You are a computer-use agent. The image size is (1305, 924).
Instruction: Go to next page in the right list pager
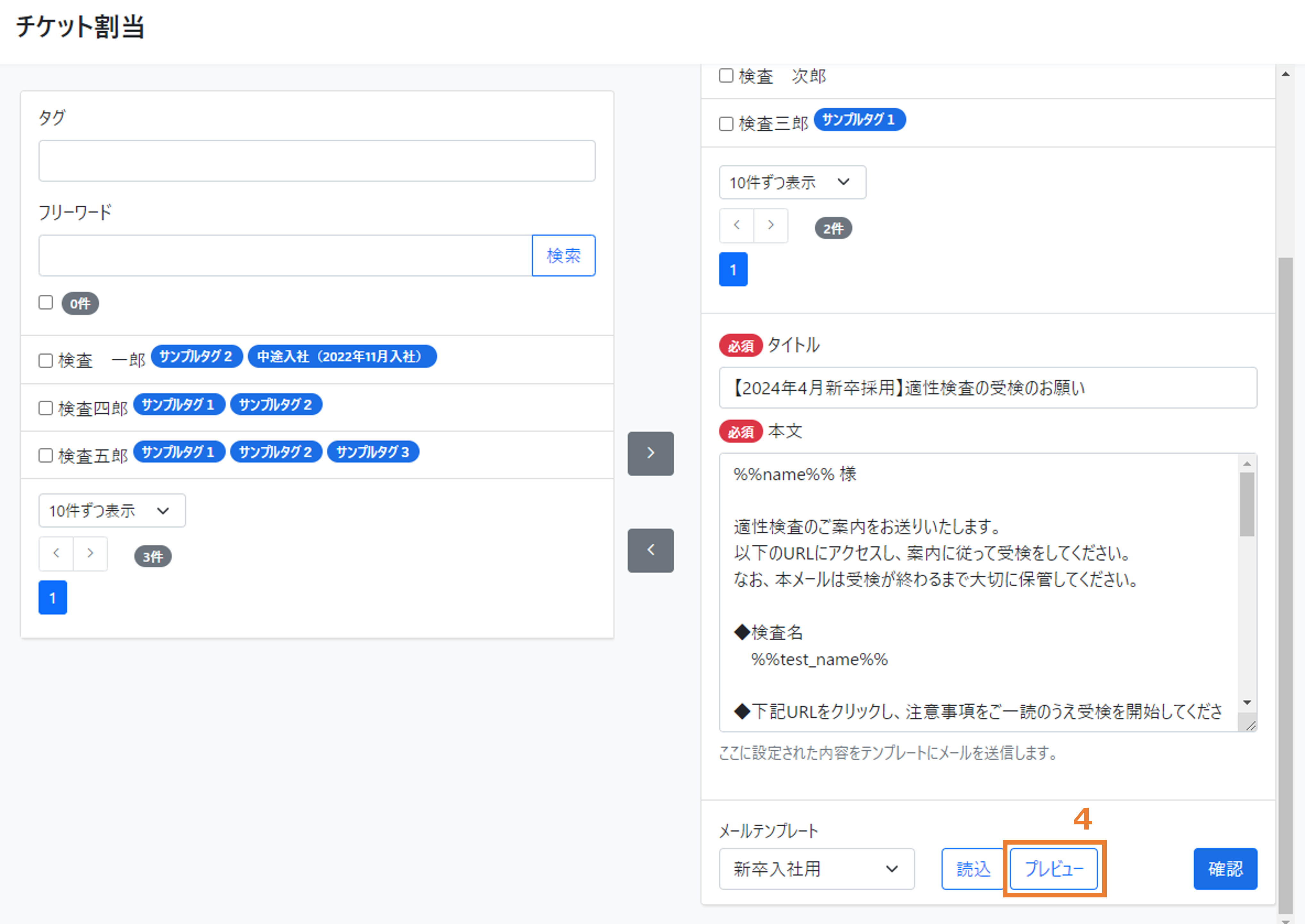[x=770, y=225]
